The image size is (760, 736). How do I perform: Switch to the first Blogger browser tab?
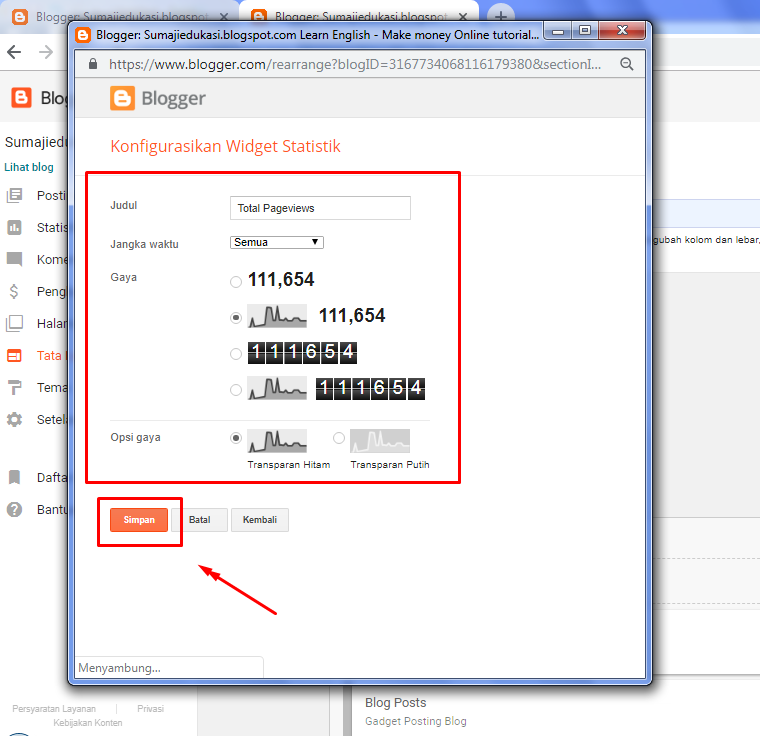(x=120, y=17)
